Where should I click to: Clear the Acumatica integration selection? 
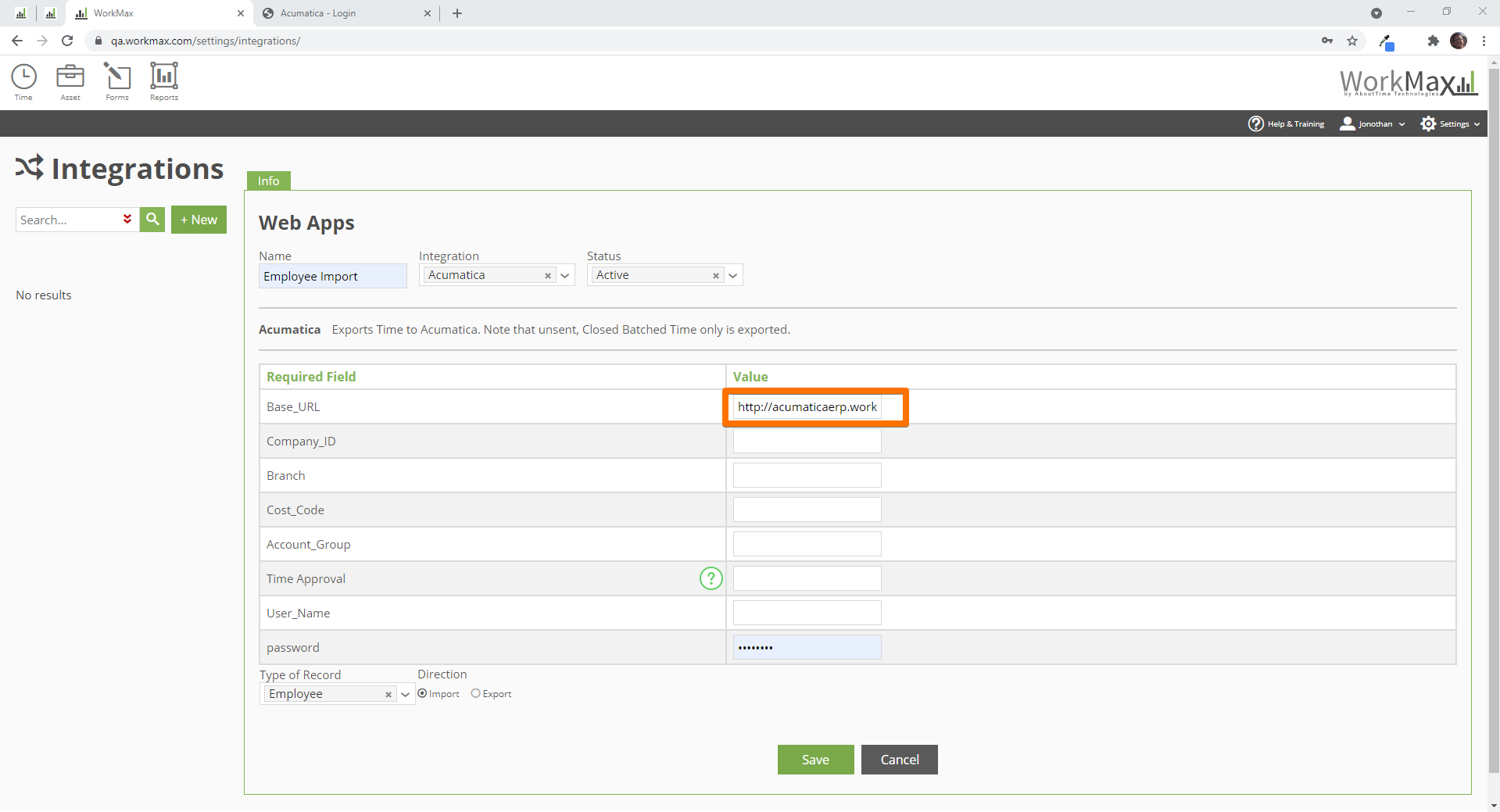point(548,276)
